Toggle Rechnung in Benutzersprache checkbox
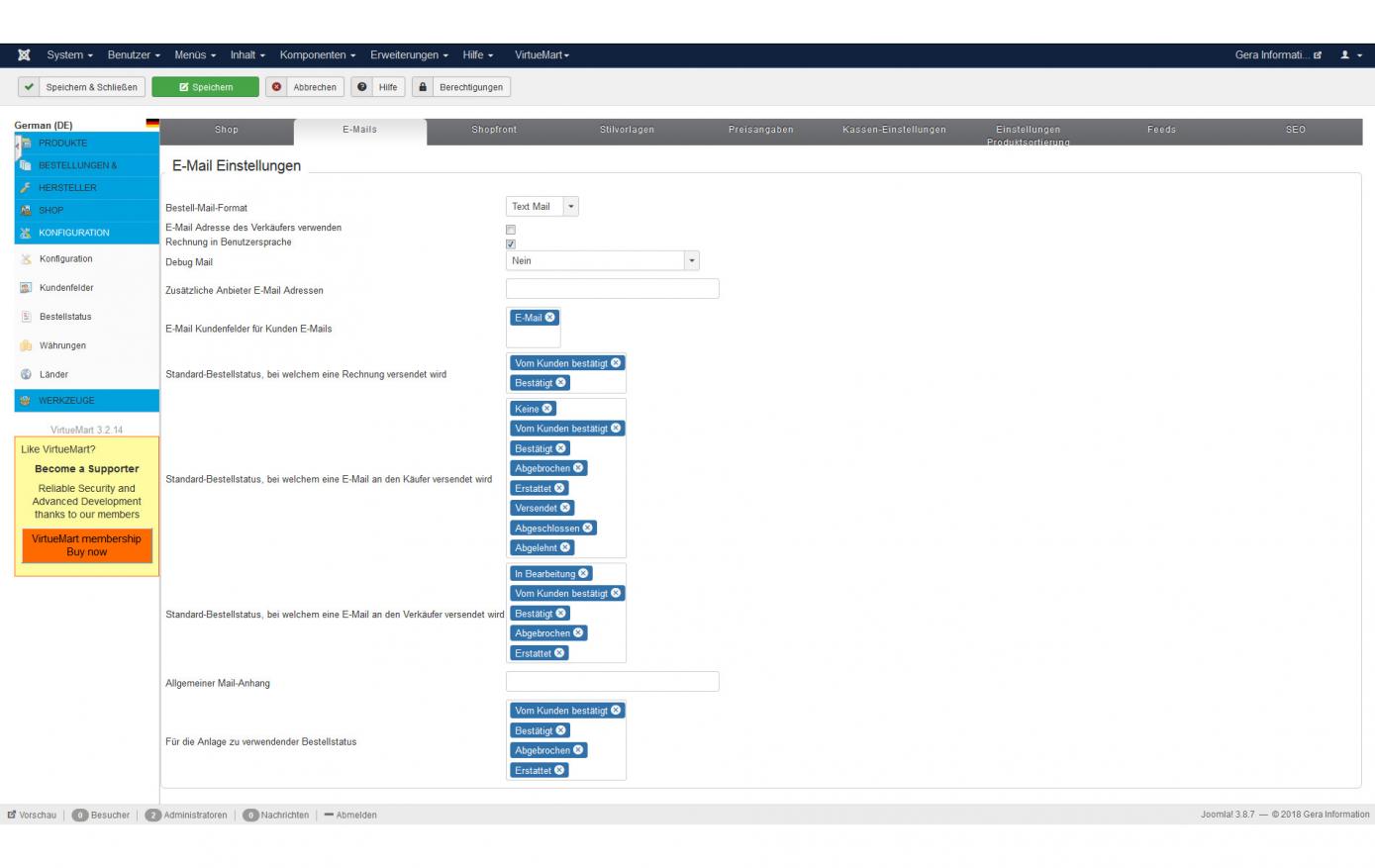 click(511, 243)
